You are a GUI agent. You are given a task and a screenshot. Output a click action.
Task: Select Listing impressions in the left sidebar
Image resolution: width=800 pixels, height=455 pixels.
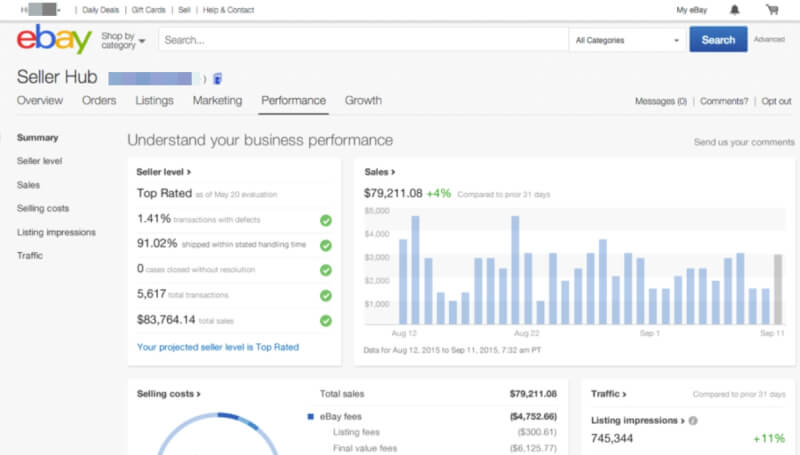click(x=56, y=232)
